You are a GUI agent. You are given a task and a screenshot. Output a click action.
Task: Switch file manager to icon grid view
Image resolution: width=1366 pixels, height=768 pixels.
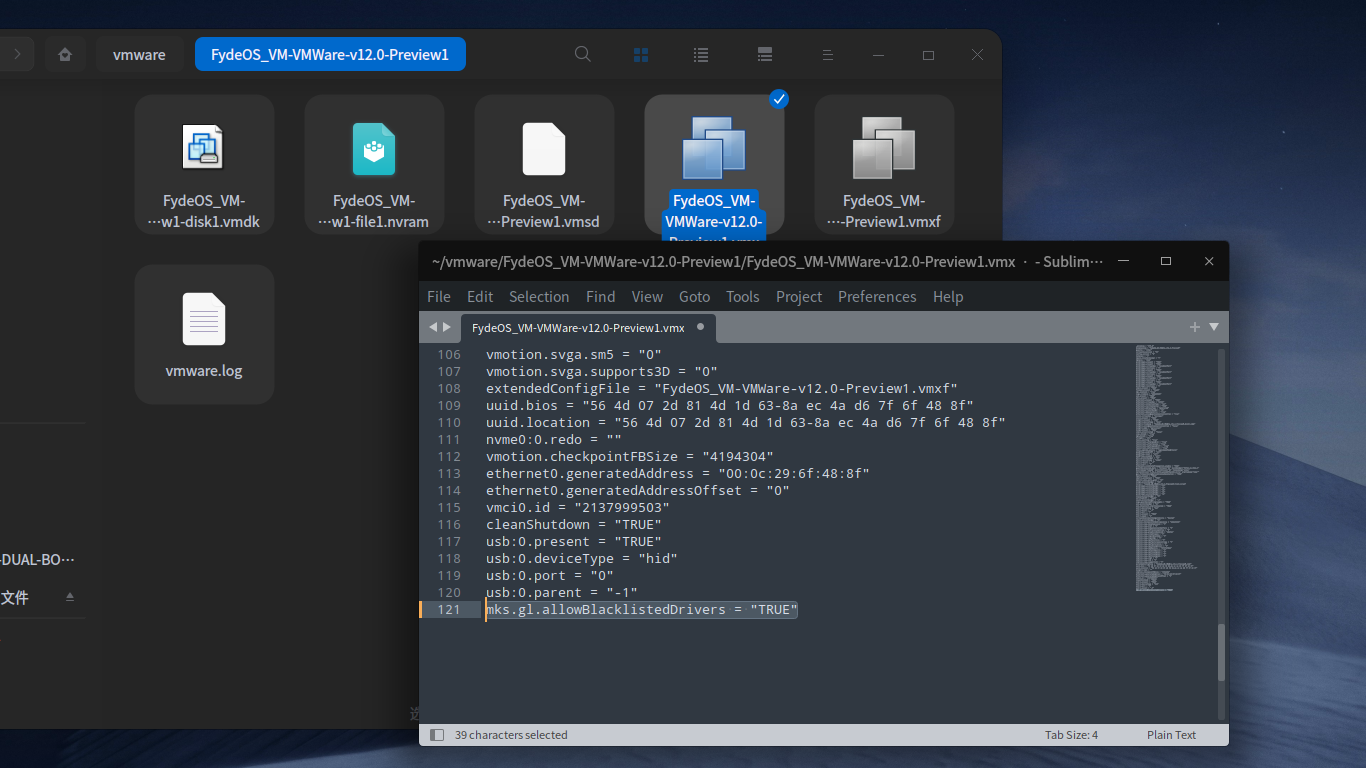coord(641,54)
